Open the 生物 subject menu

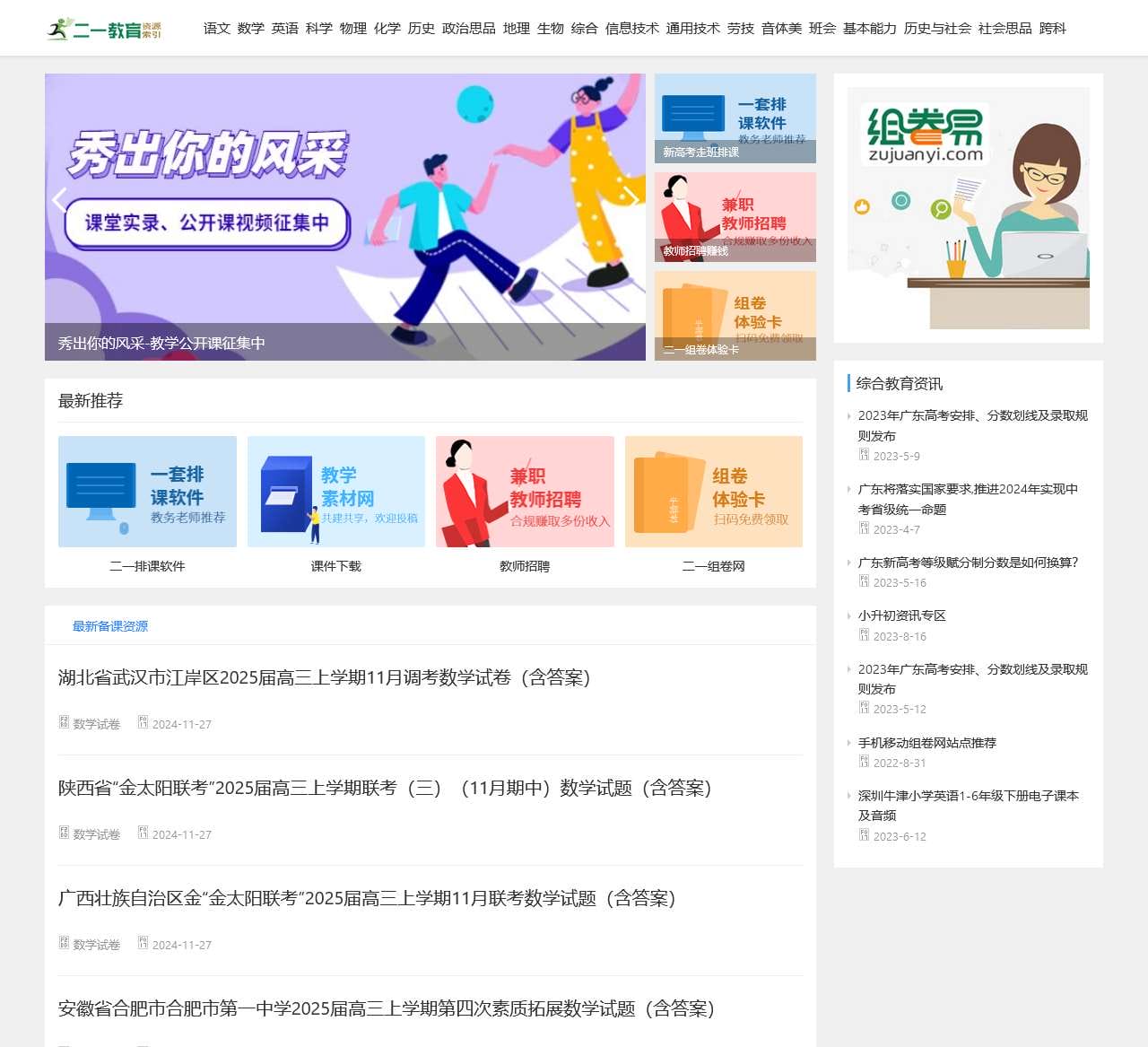tap(551, 29)
